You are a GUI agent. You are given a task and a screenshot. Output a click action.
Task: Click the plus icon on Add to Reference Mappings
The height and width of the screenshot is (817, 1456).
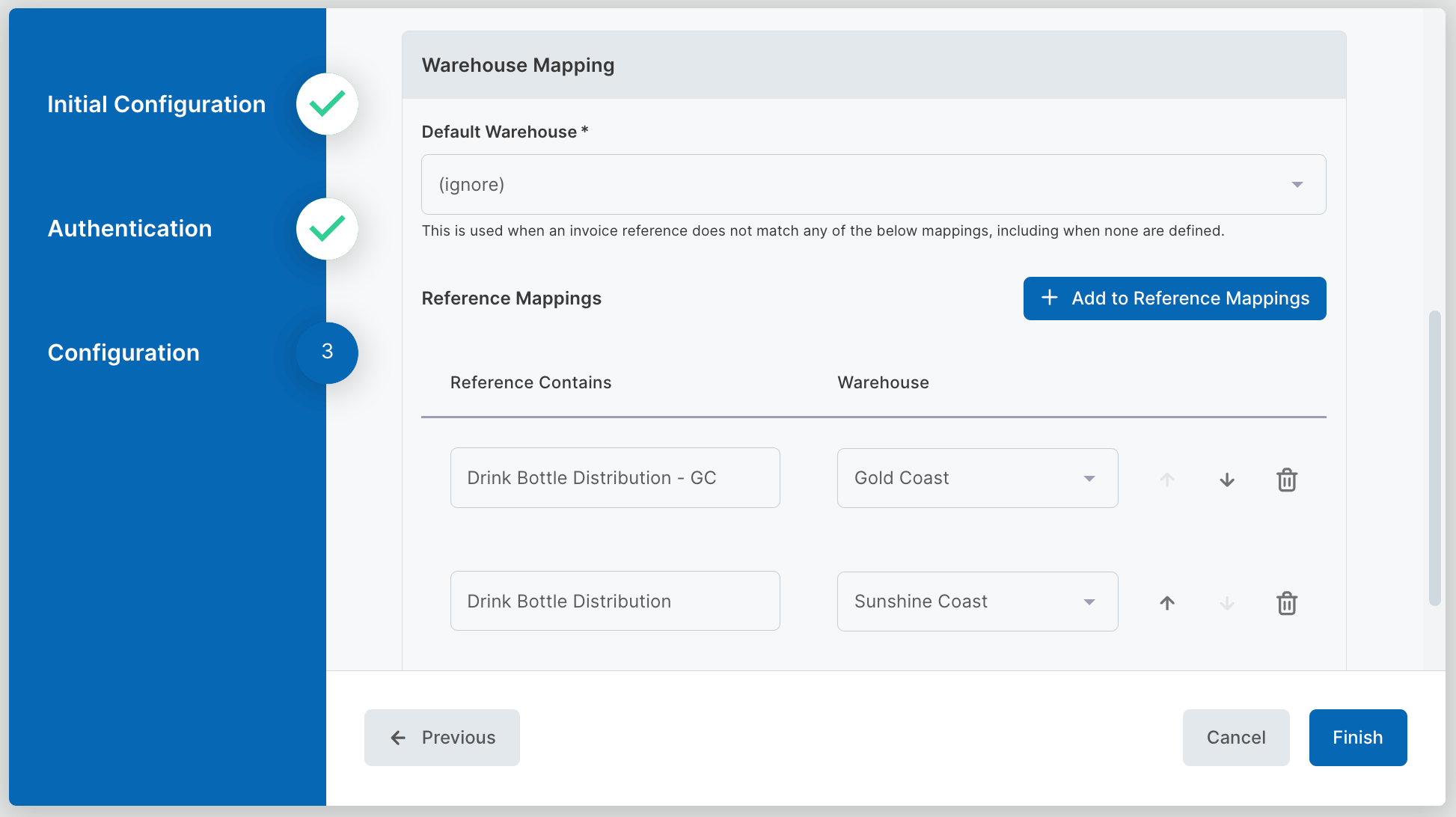[1050, 298]
